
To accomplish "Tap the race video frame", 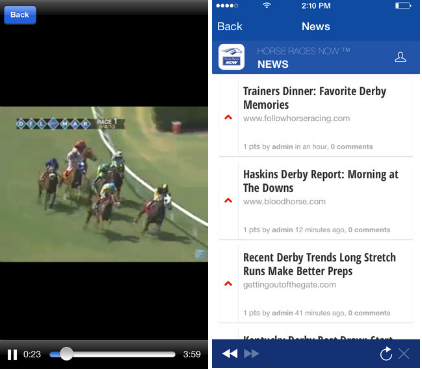I will tap(104, 184).
